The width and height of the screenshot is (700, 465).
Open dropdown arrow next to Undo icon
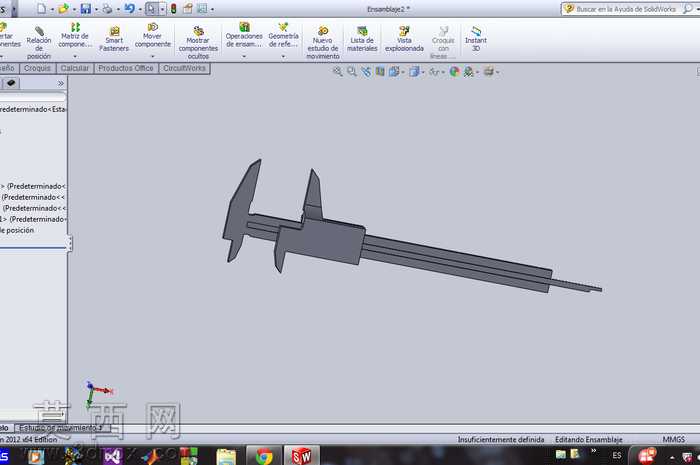(x=140, y=9)
